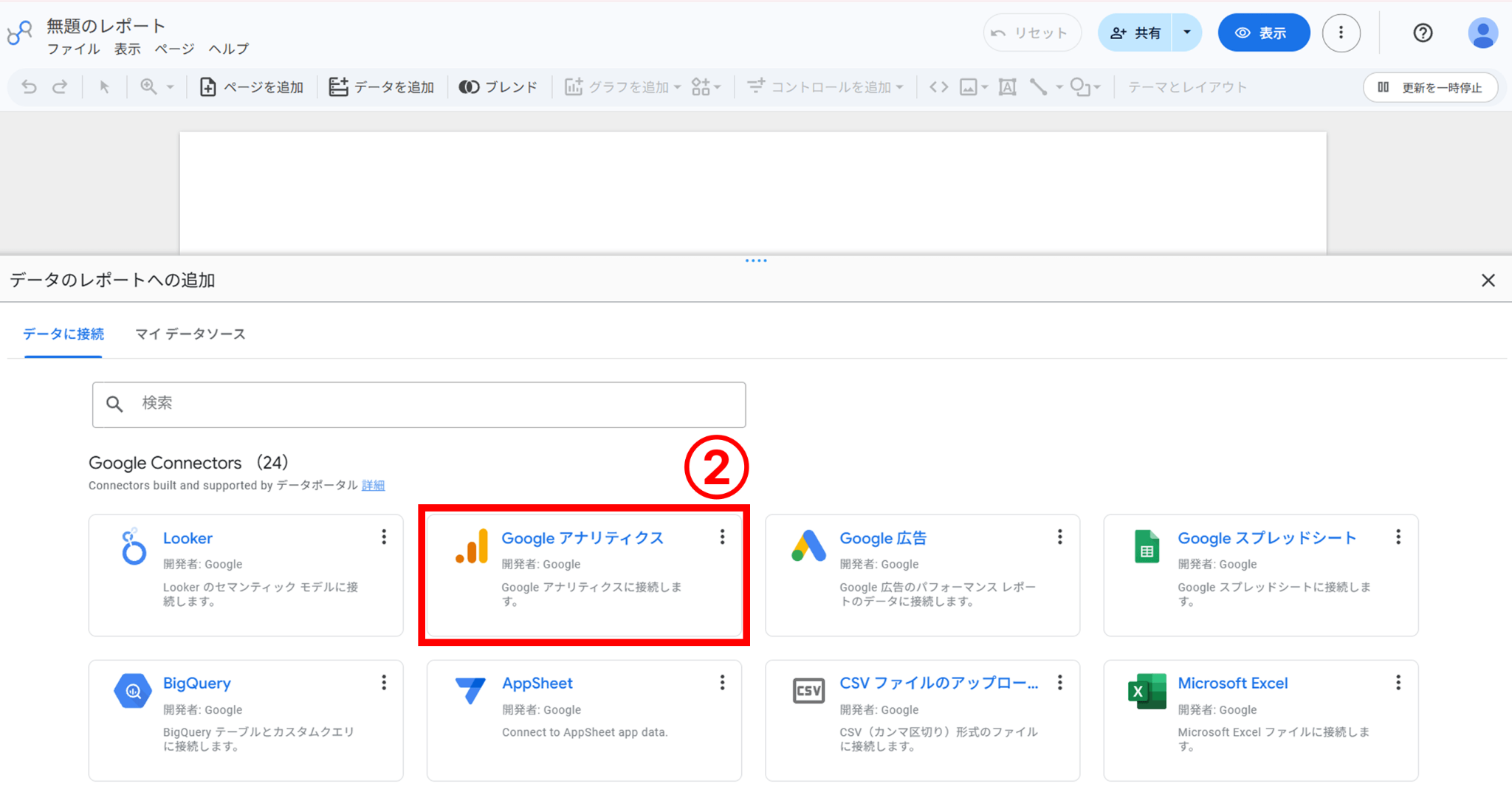The width and height of the screenshot is (1512, 795).
Task: Select the text box tool
Action: point(1007,87)
